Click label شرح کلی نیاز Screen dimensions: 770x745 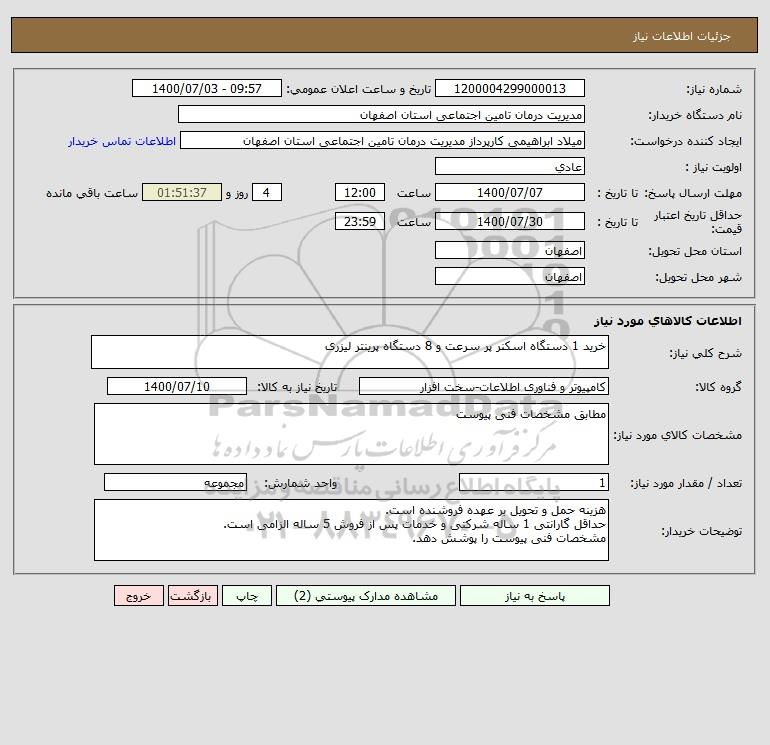click(706, 353)
